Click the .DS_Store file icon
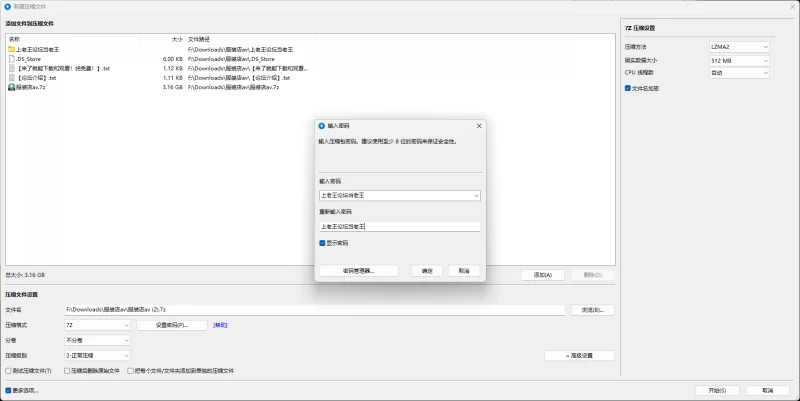Viewport: 800px width, 401px height. (x=11, y=59)
